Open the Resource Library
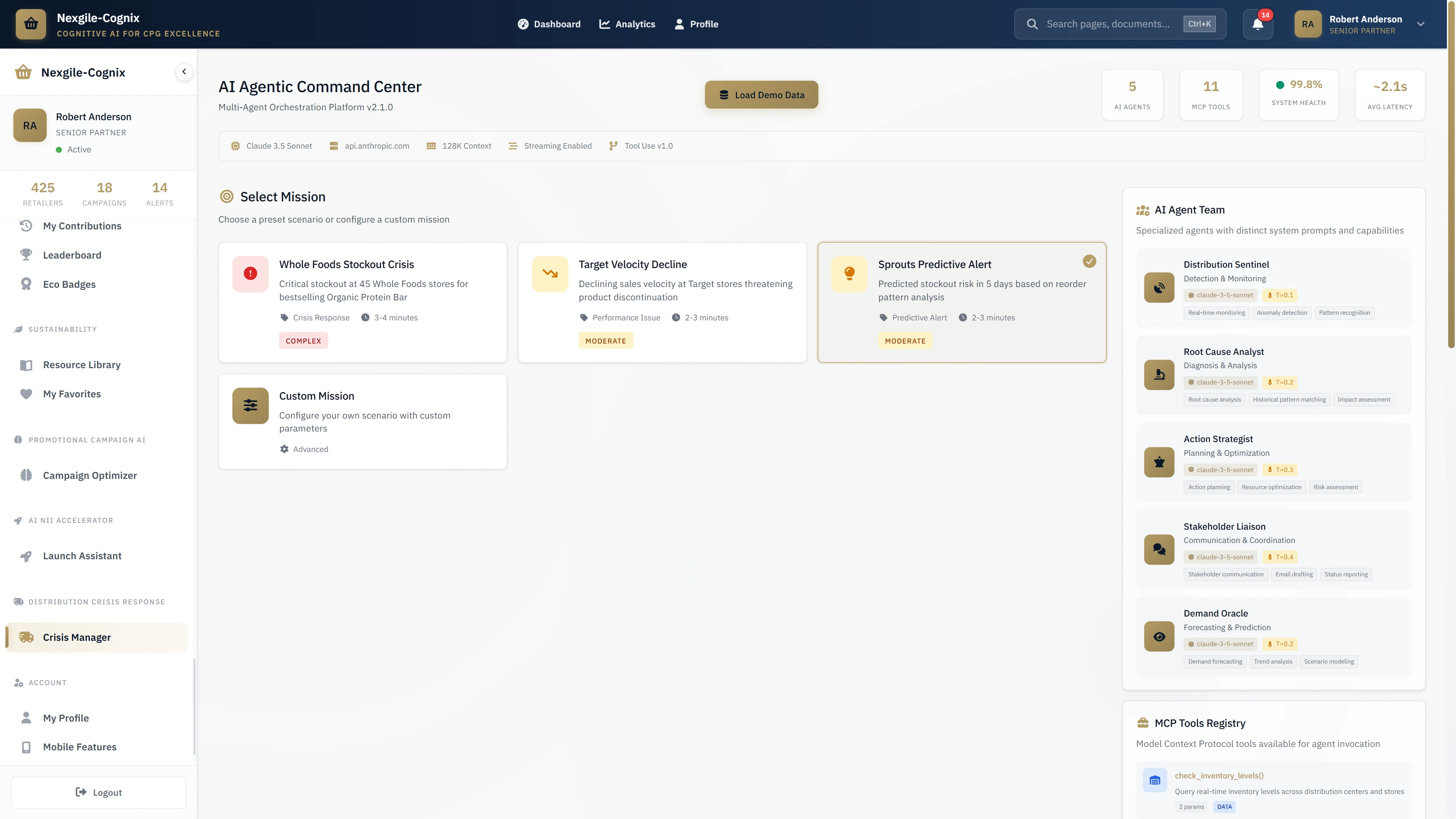Viewport: 1456px width, 819px height. [x=82, y=364]
